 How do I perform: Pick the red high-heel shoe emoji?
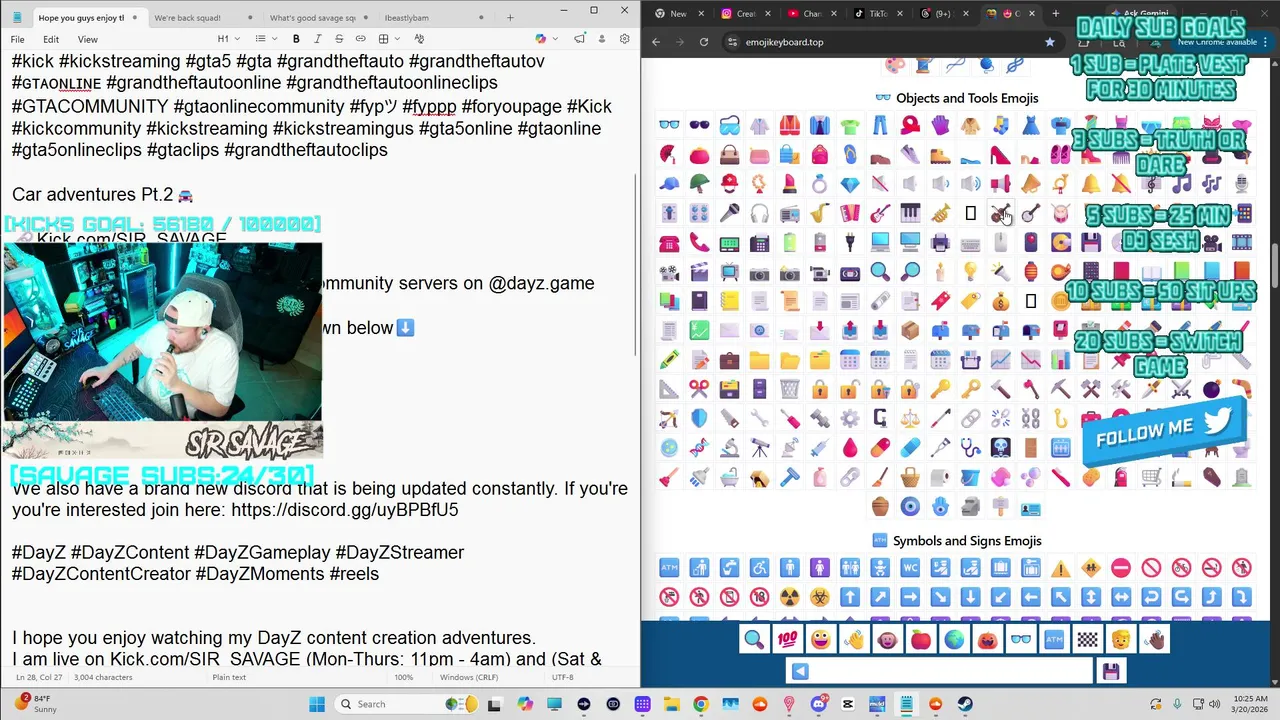pyautogui.click(x=1000, y=155)
